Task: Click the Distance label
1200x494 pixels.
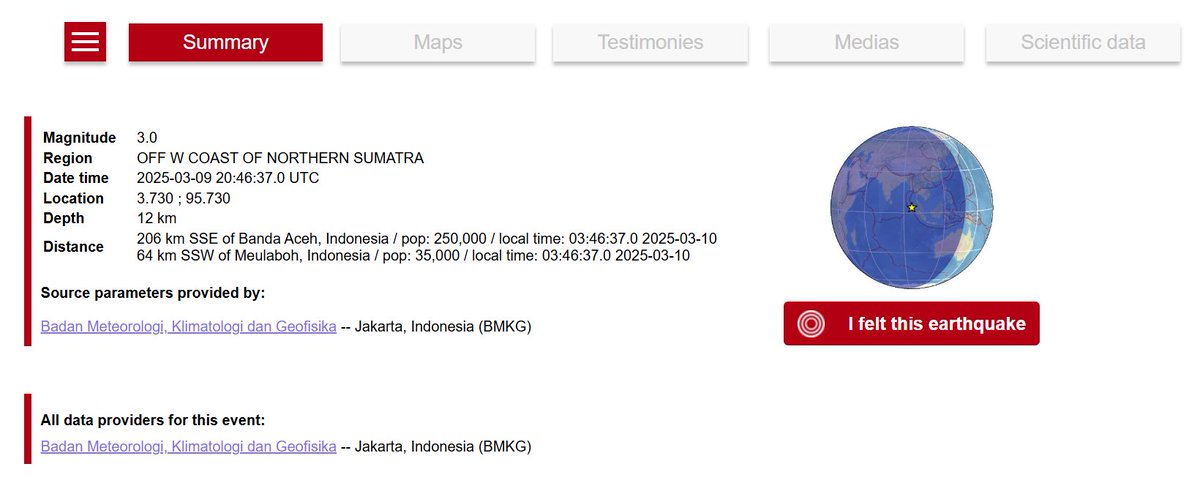Action: [73, 247]
